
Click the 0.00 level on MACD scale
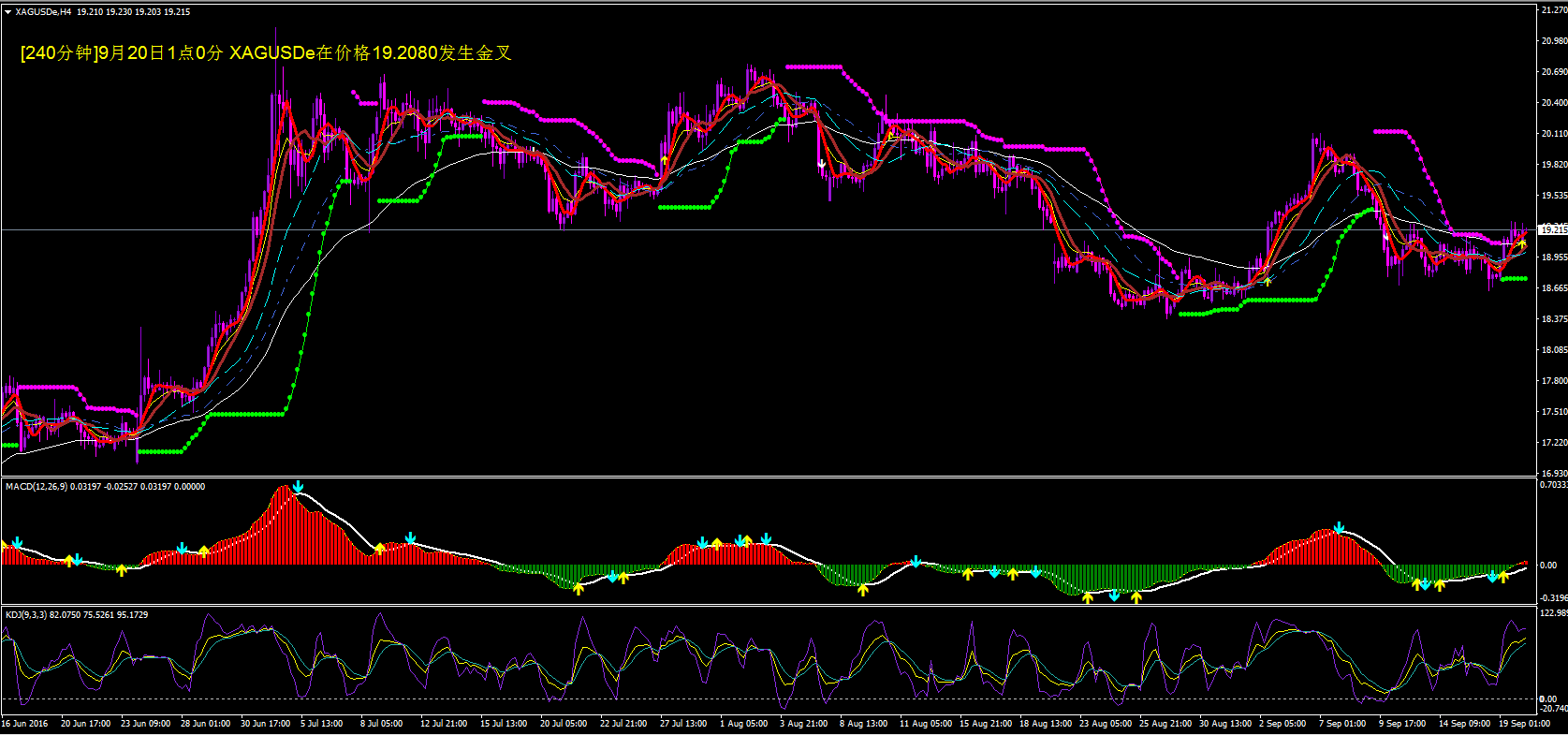pos(1548,566)
